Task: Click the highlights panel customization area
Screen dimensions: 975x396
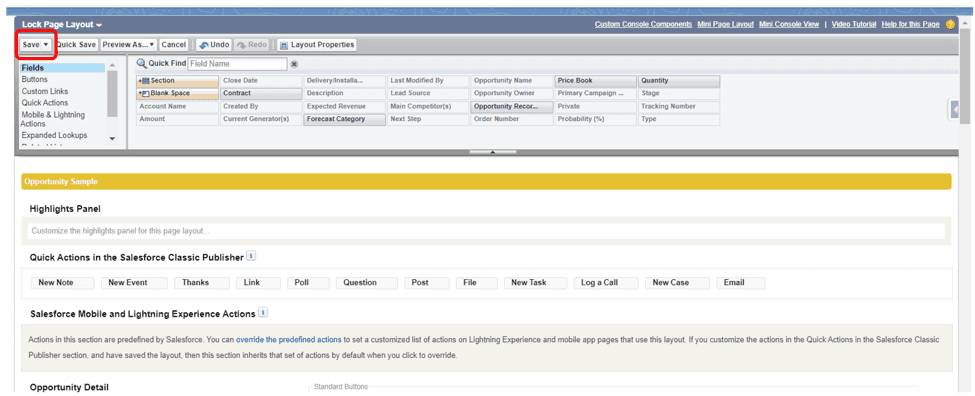Action: [486, 231]
